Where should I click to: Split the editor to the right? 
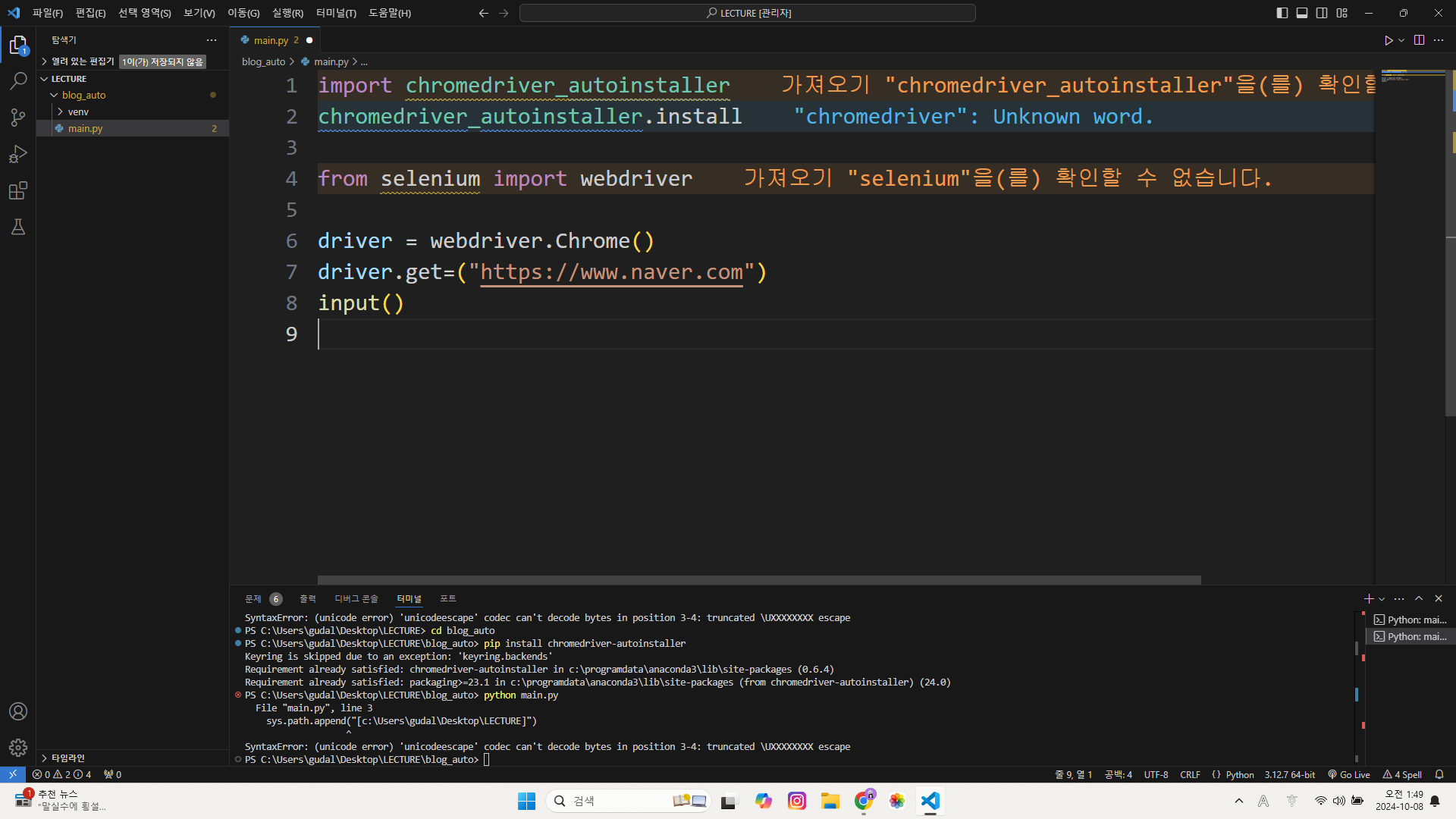1419,40
